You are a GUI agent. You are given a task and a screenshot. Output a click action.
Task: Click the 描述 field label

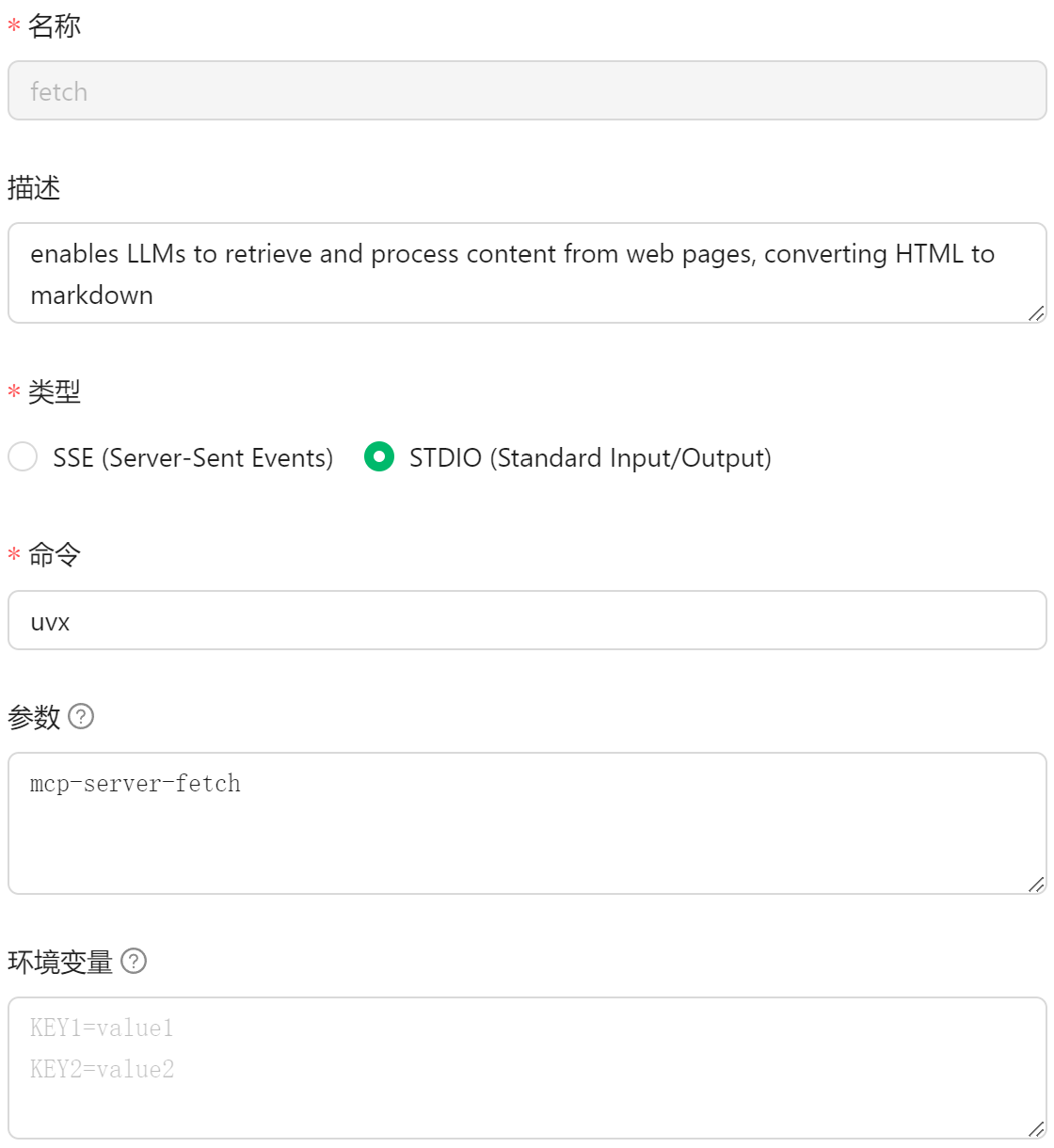coord(34,188)
